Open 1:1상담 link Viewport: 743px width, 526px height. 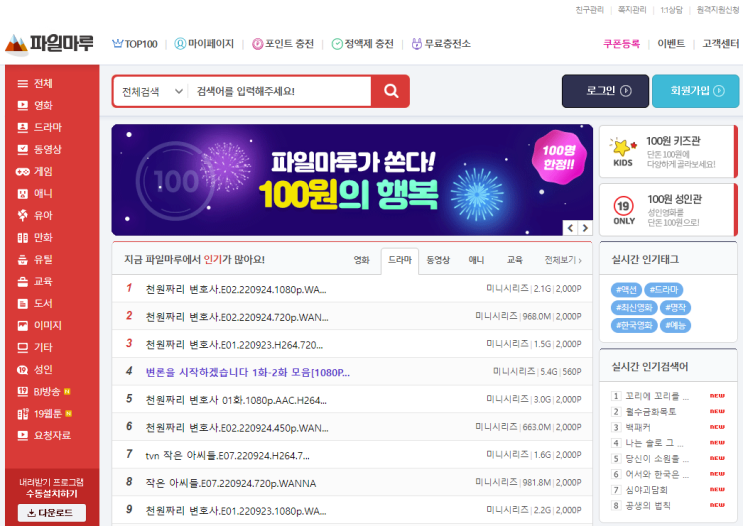coord(671,10)
